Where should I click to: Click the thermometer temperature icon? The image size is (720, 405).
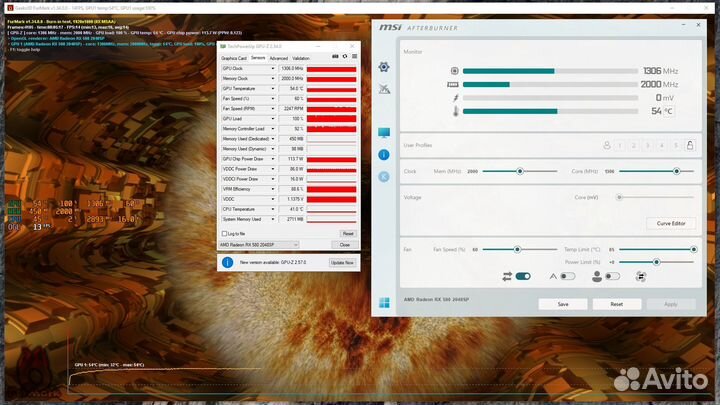(456, 111)
